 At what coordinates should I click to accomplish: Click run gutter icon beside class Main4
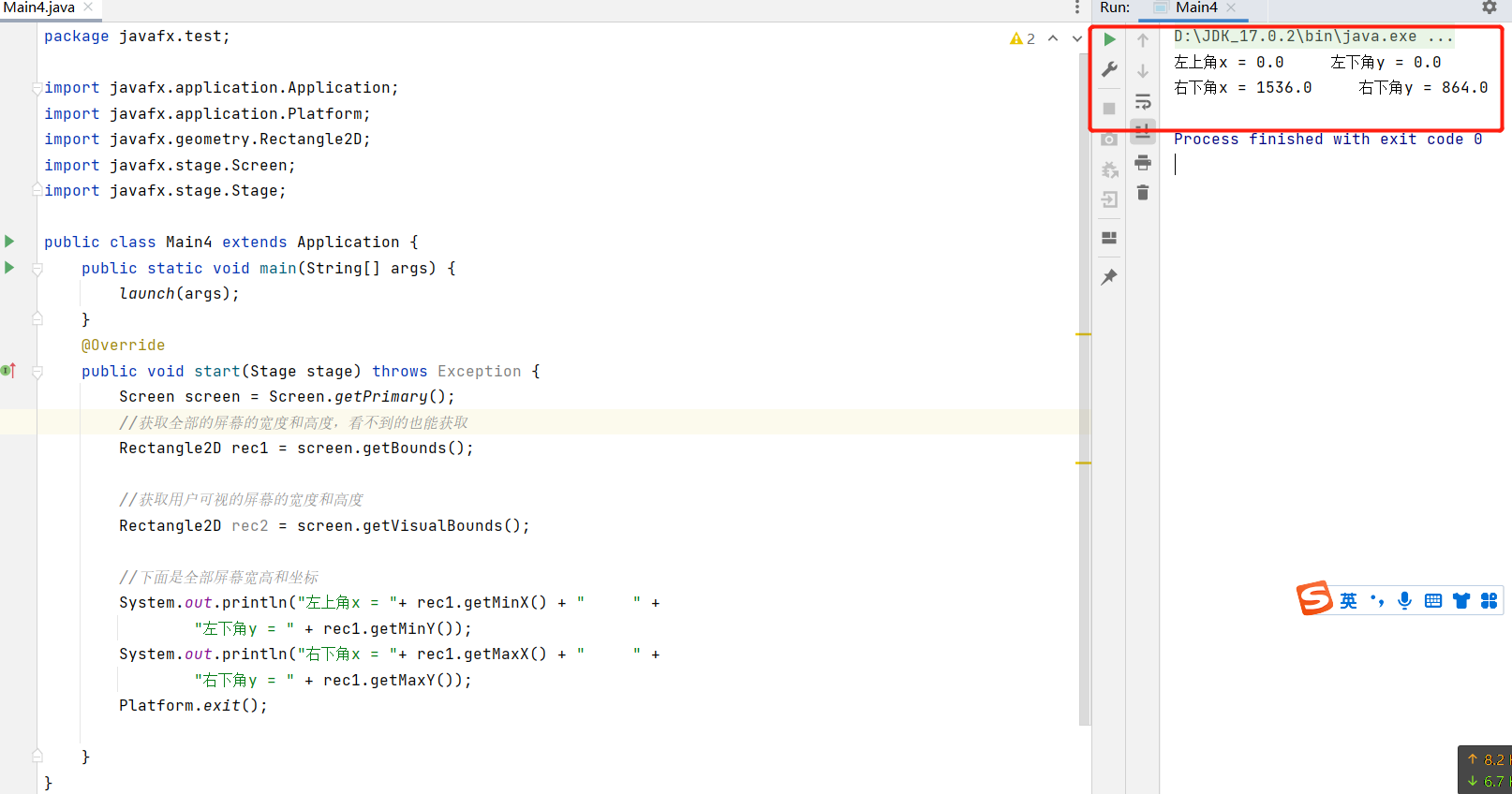tap(9, 242)
